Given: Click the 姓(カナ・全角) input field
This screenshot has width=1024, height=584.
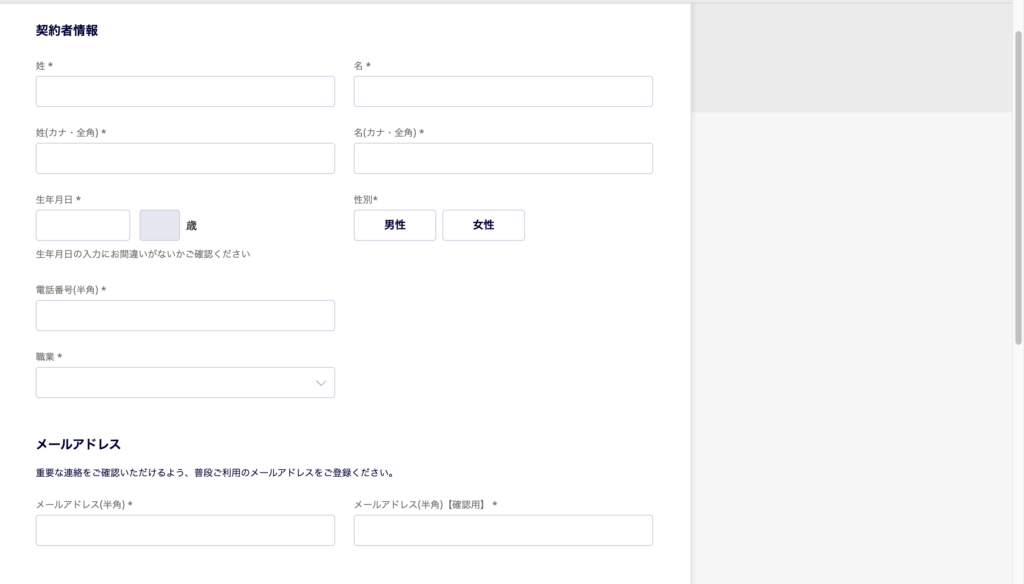Looking at the screenshot, I should click(185, 158).
